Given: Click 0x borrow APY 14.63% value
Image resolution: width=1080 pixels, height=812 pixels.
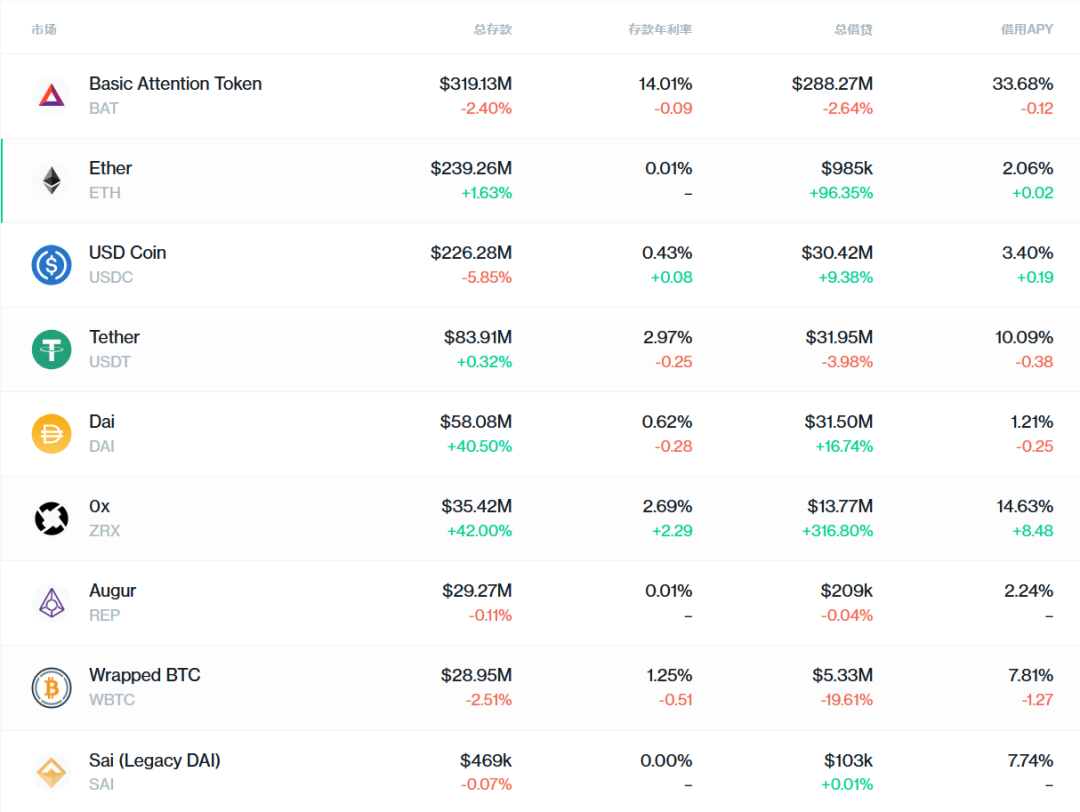Looking at the screenshot, I should (x=1024, y=507).
